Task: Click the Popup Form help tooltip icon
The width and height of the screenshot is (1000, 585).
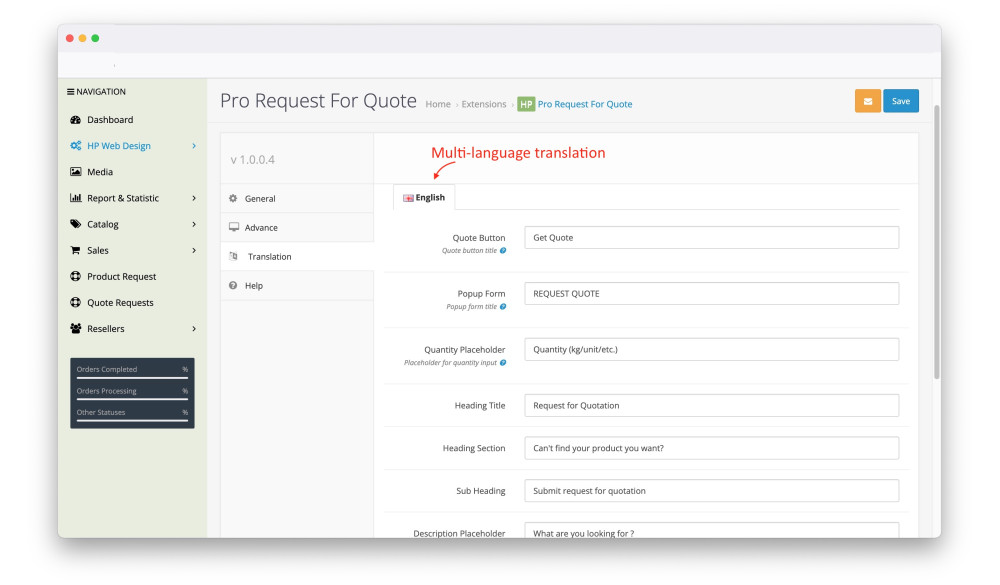Action: 503,307
